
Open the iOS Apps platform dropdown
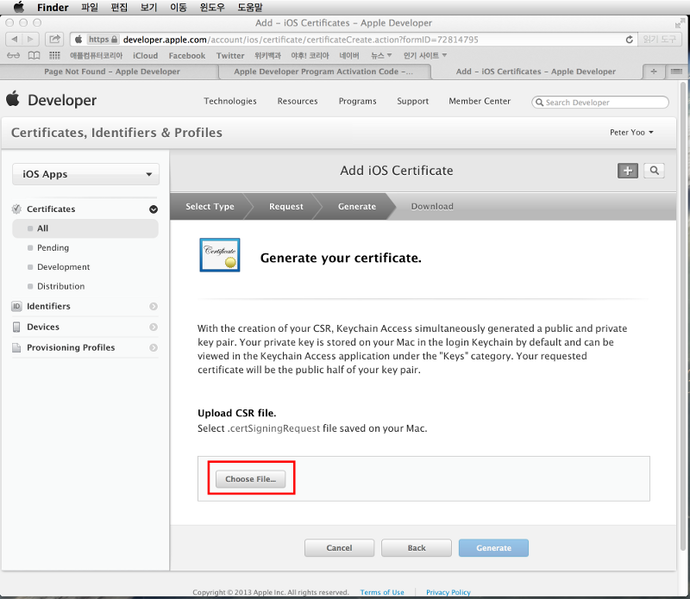85,174
